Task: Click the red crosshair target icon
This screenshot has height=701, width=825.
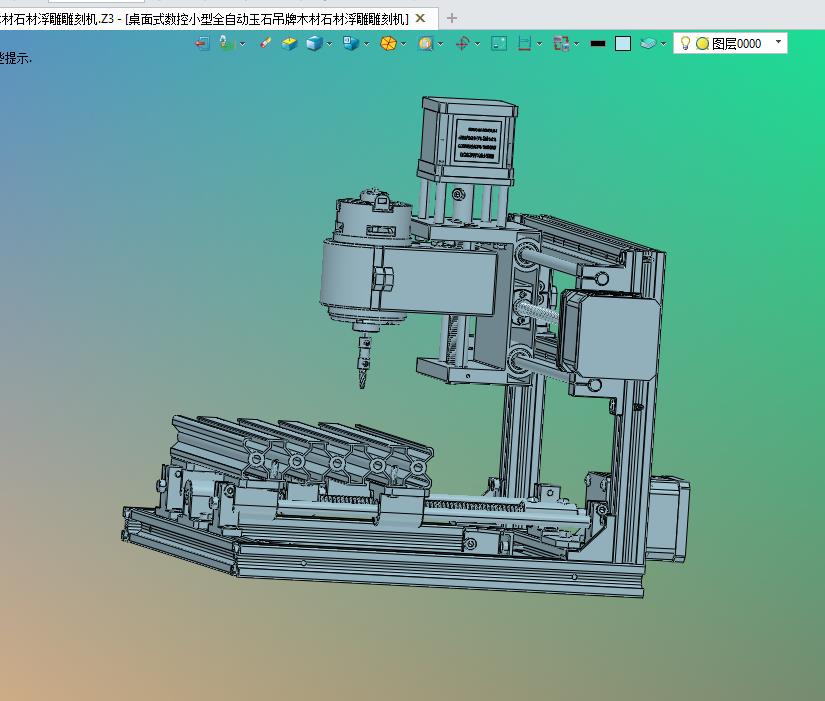Action: 462,43
